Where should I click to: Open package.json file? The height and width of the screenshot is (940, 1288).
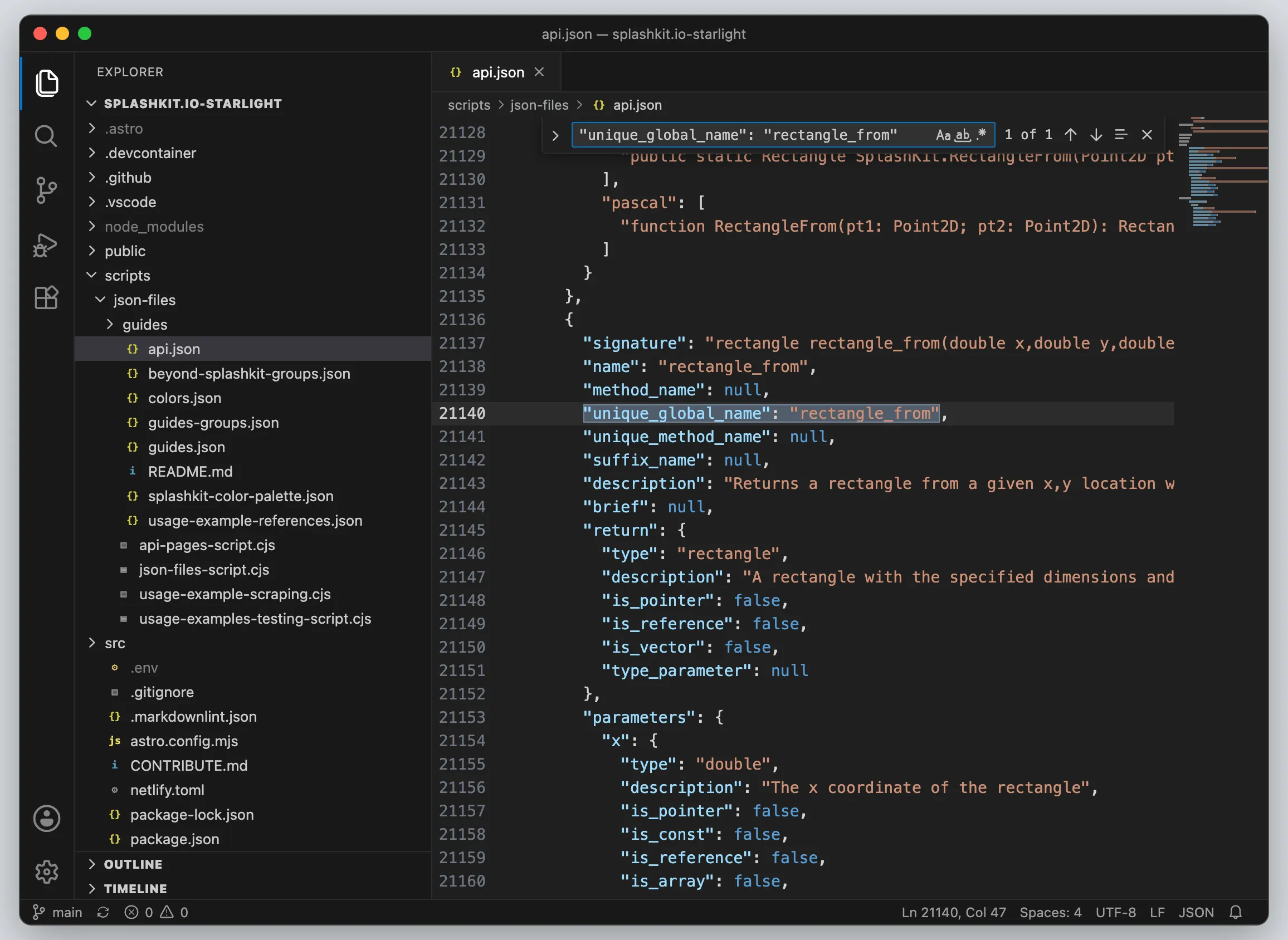[x=253, y=839]
